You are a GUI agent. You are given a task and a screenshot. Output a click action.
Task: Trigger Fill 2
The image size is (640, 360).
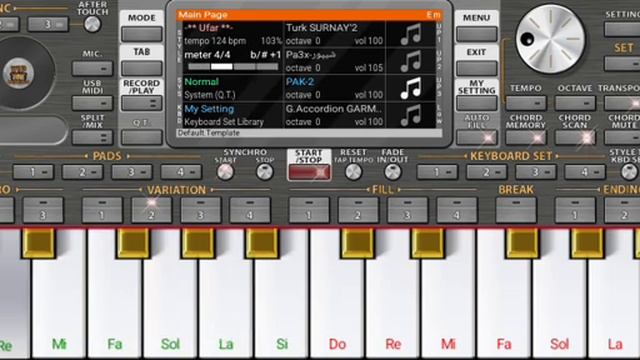point(358,210)
